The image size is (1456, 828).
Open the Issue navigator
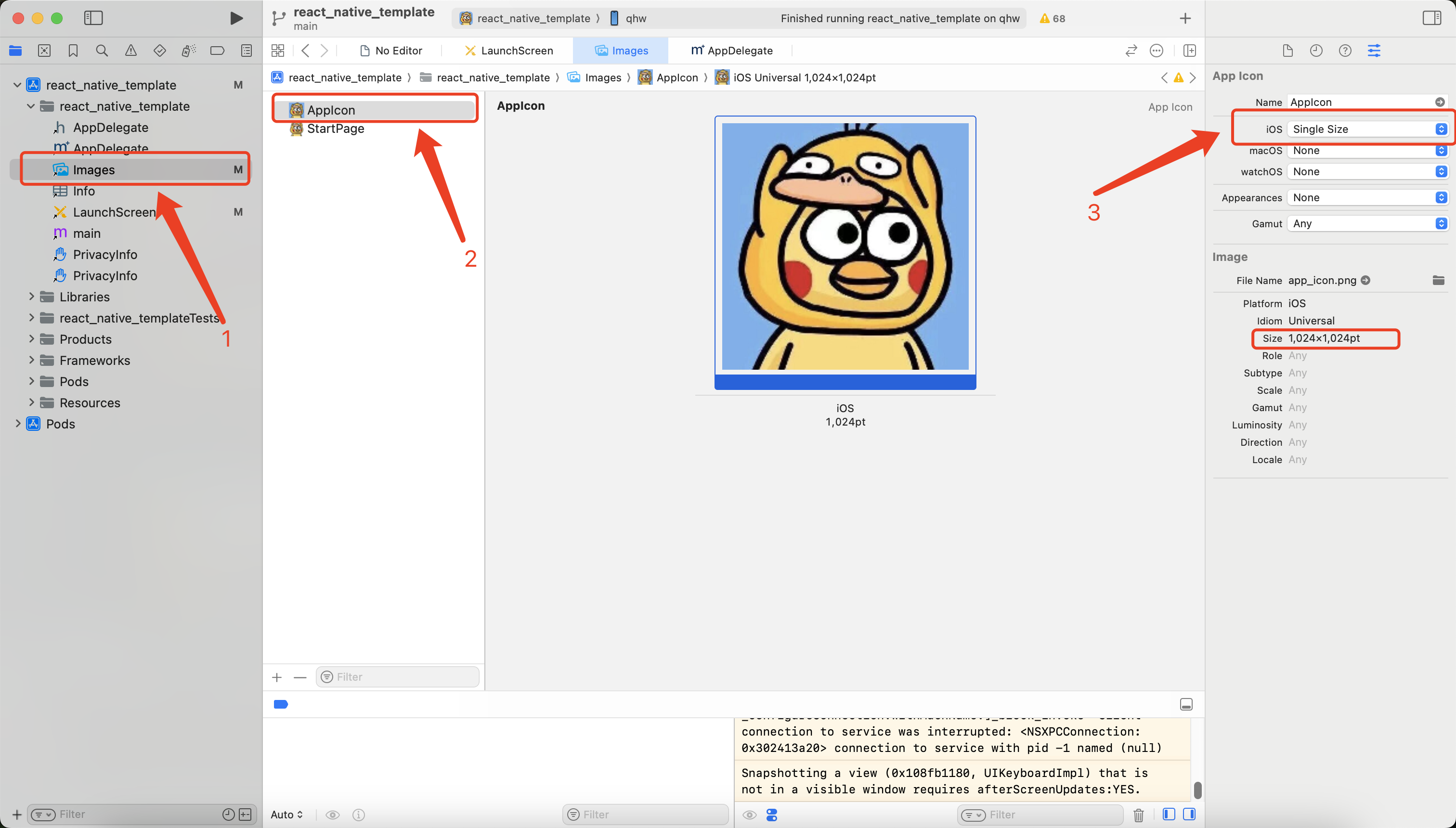[130, 50]
